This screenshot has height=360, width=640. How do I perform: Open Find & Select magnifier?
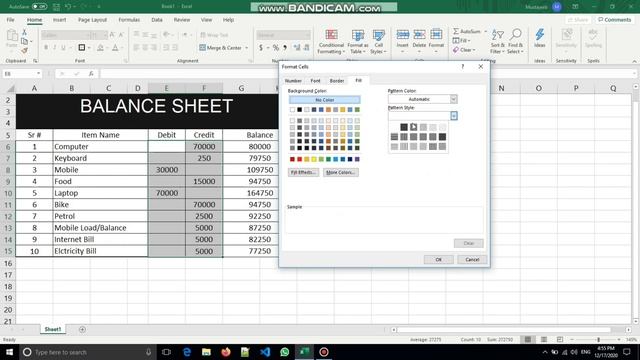[x=516, y=41]
